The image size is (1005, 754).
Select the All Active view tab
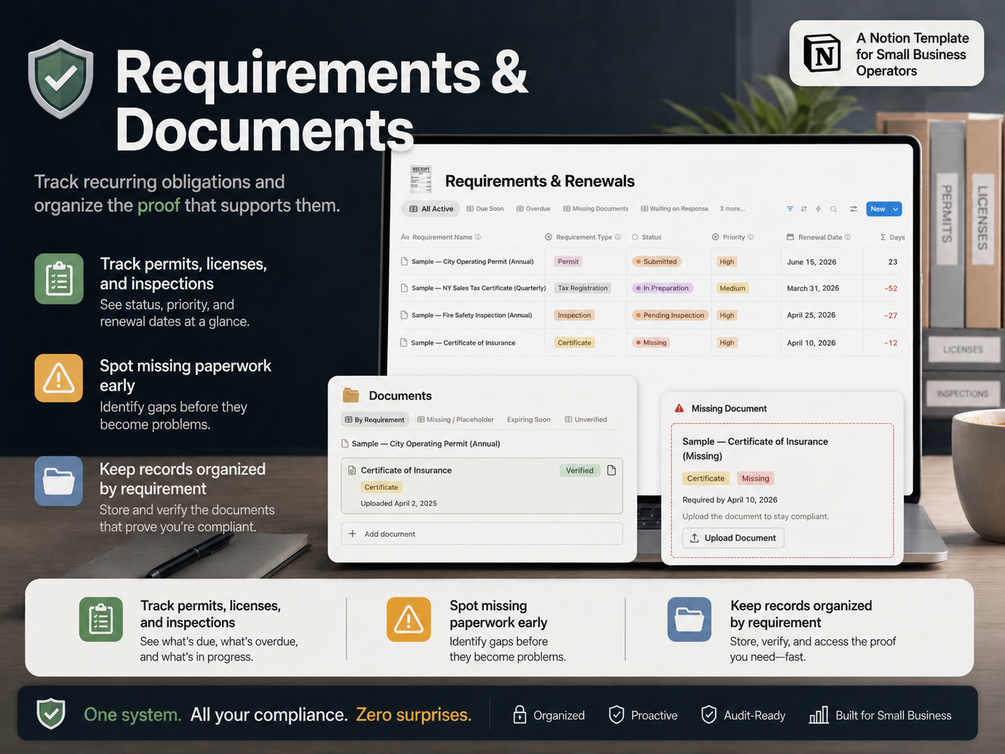click(x=431, y=209)
